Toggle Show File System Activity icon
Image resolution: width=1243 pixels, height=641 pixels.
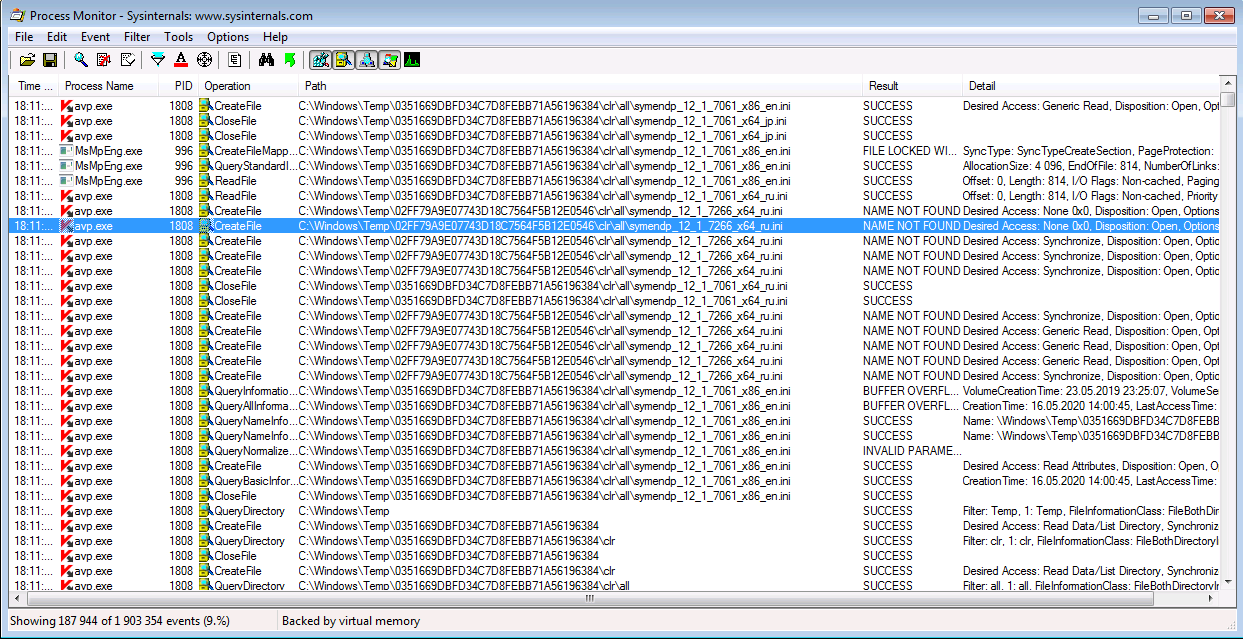[x=343, y=60]
